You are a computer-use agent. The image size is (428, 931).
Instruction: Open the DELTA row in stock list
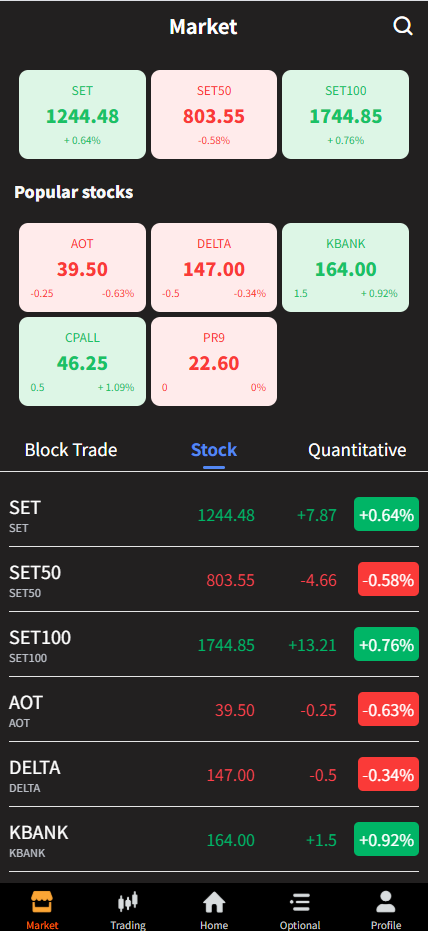click(x=214, y=774)
